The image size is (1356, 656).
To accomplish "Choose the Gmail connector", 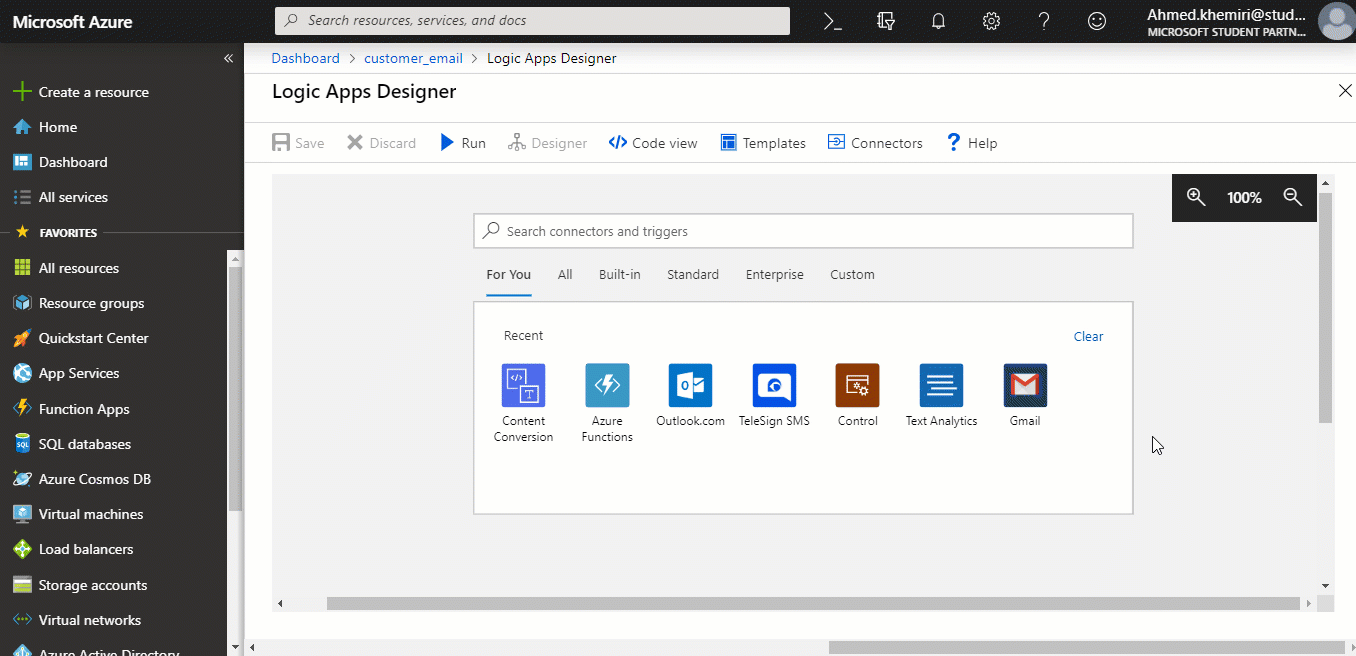I will point(1025,385).
